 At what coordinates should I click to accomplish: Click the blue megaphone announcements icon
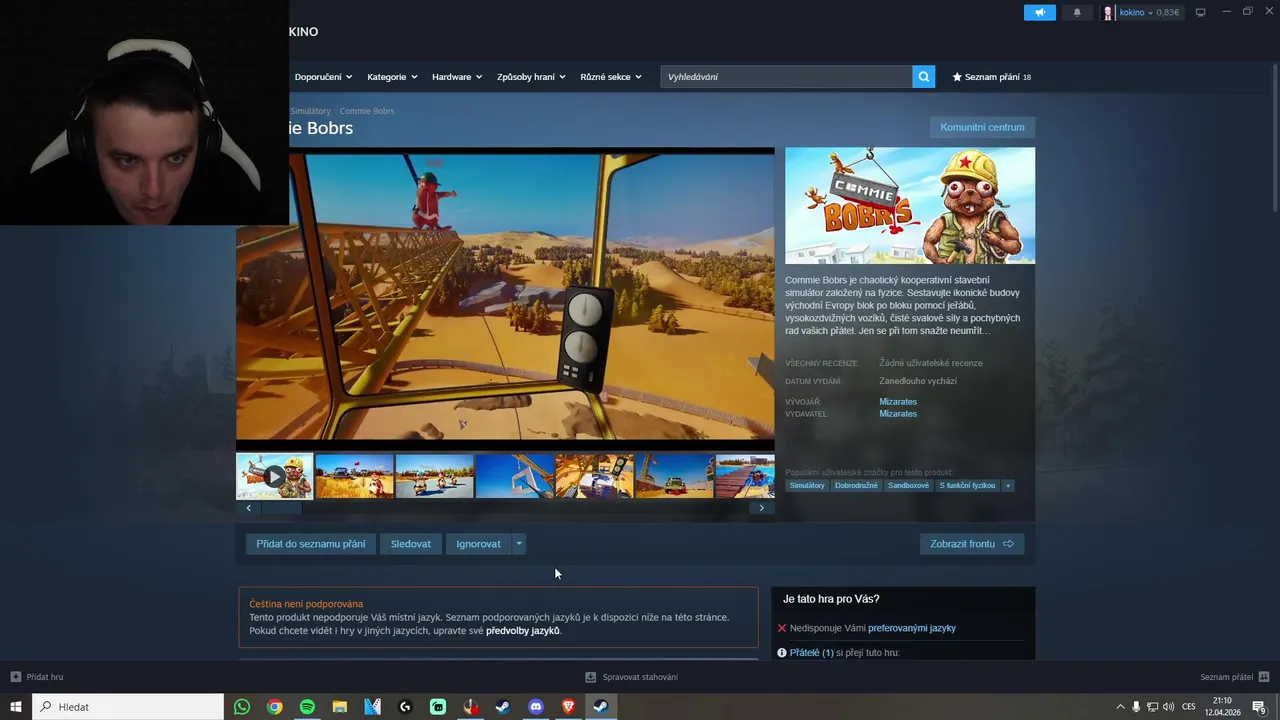(x=1039, y=12)
